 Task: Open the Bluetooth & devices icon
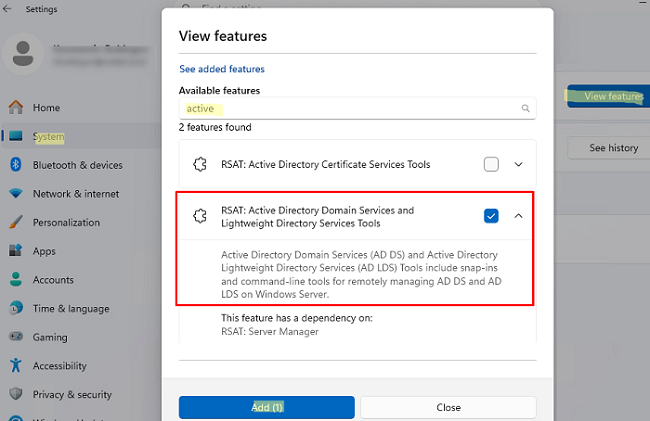coord(16,165)
